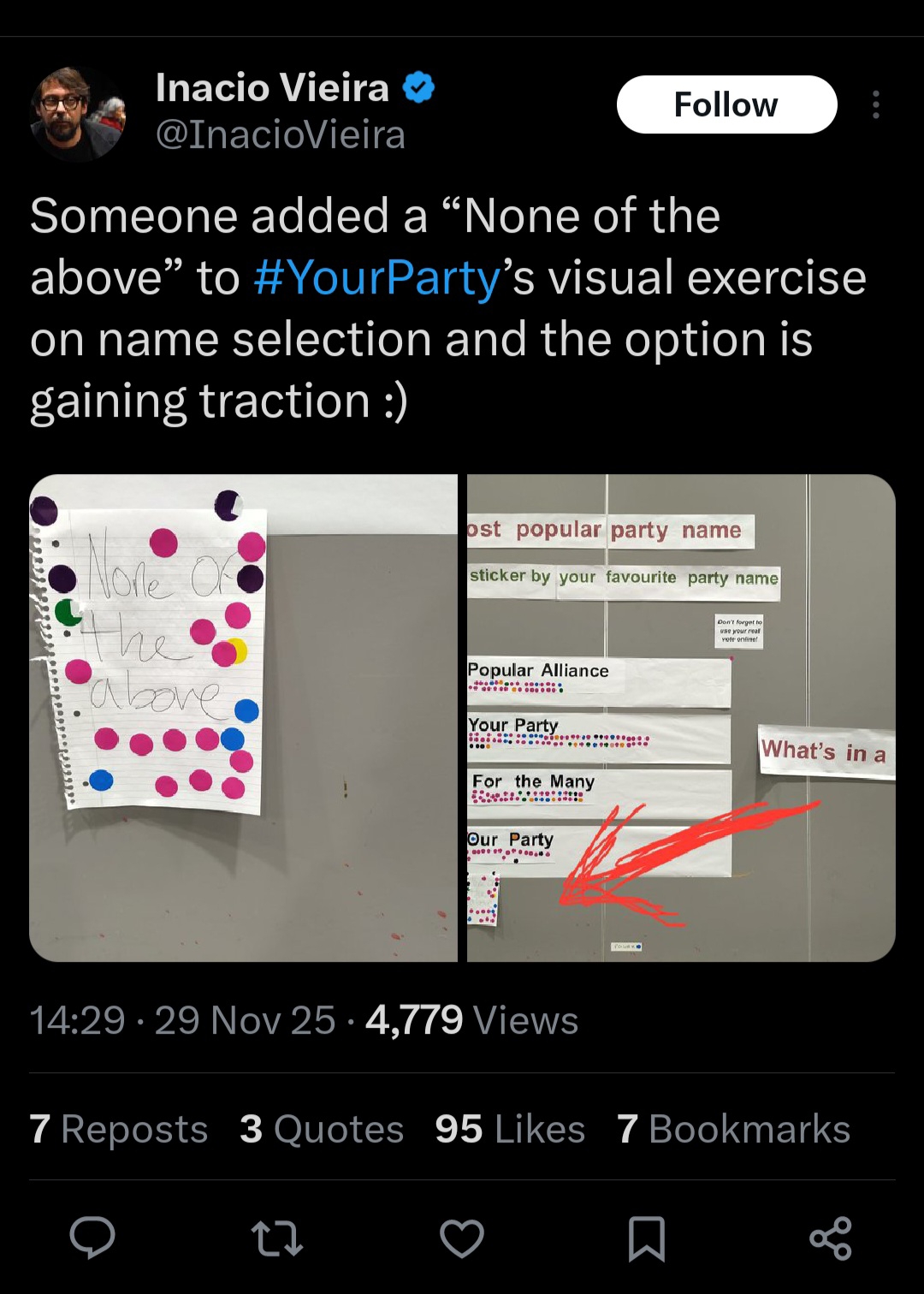Click the 4,779 Views count
This screenshot has width=924, height=1294.
pyautogui.click(x=471, y=1020)
